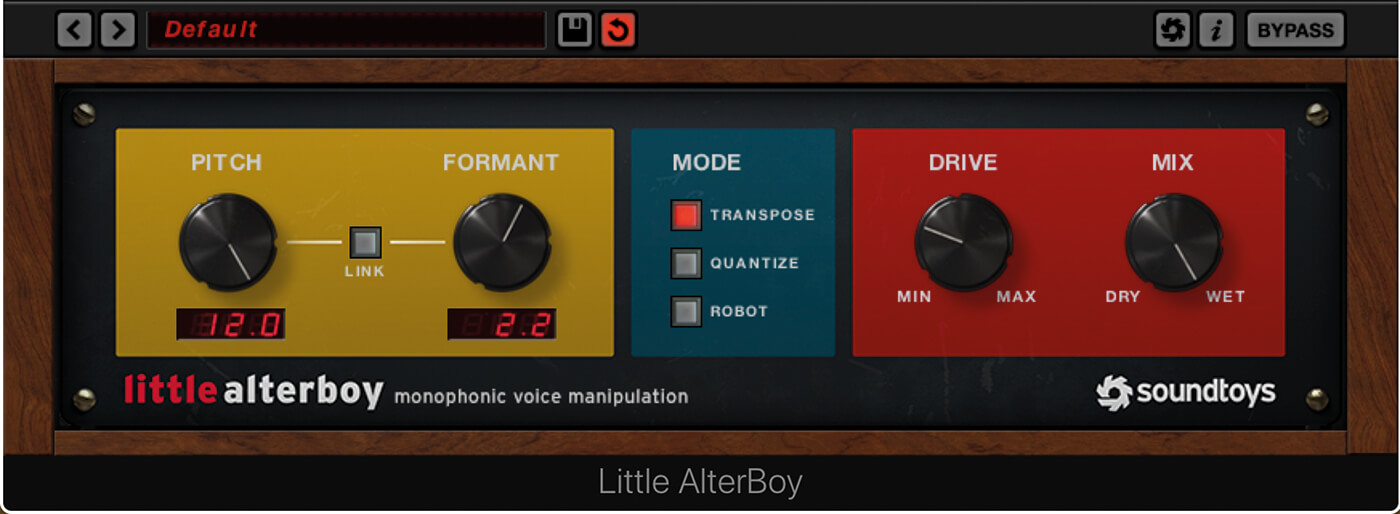
Task: Click the FORMANT knob
Action: (x=502, y=242)
